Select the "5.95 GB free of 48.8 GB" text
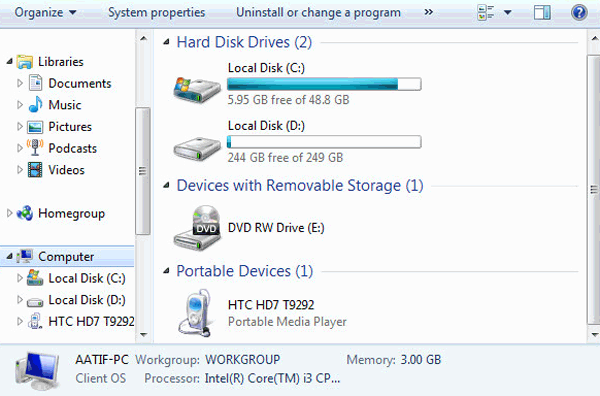The image size is (600, 396). [289, 100]
